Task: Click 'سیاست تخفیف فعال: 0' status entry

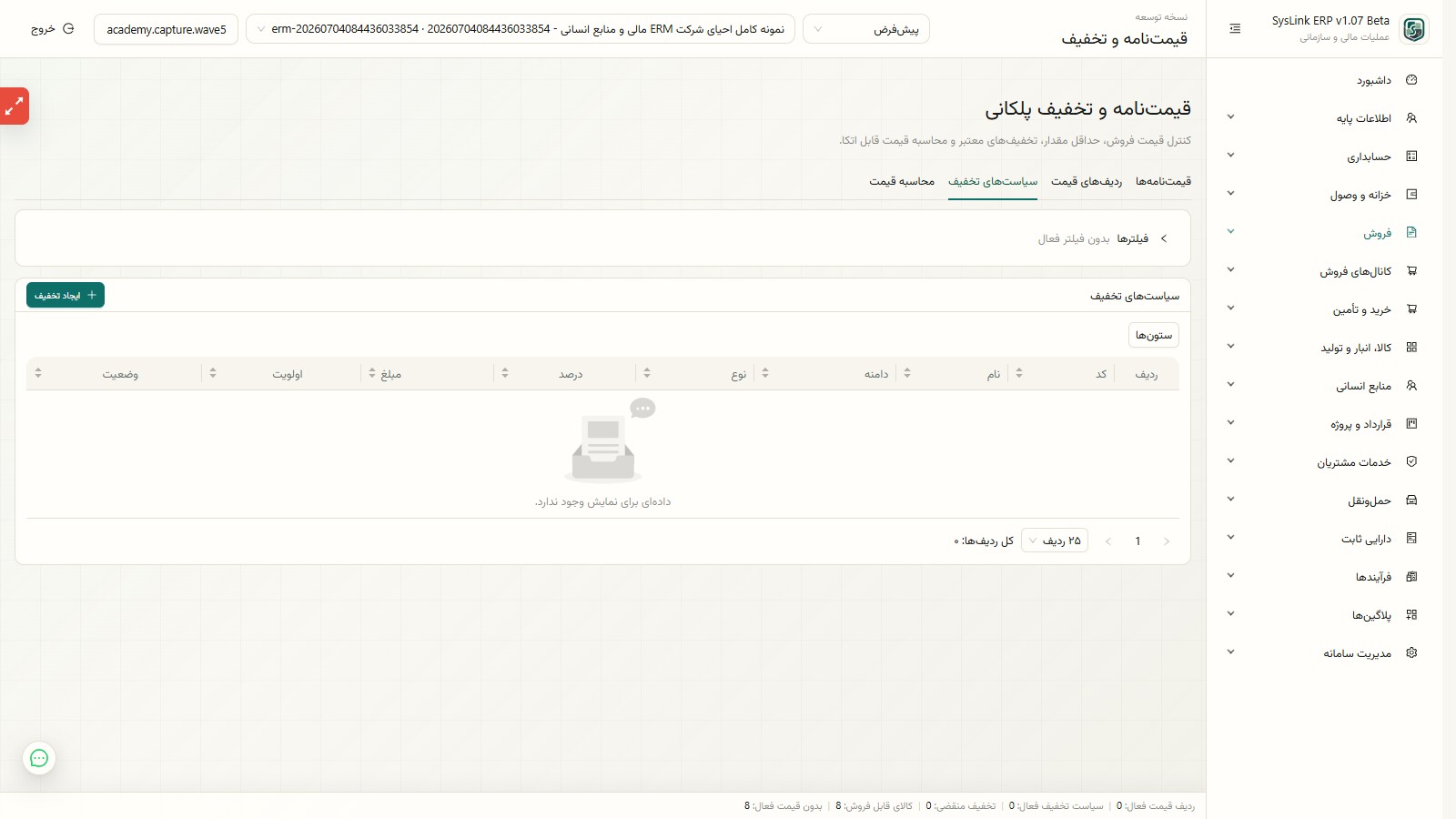Action: click(1056, 806)
